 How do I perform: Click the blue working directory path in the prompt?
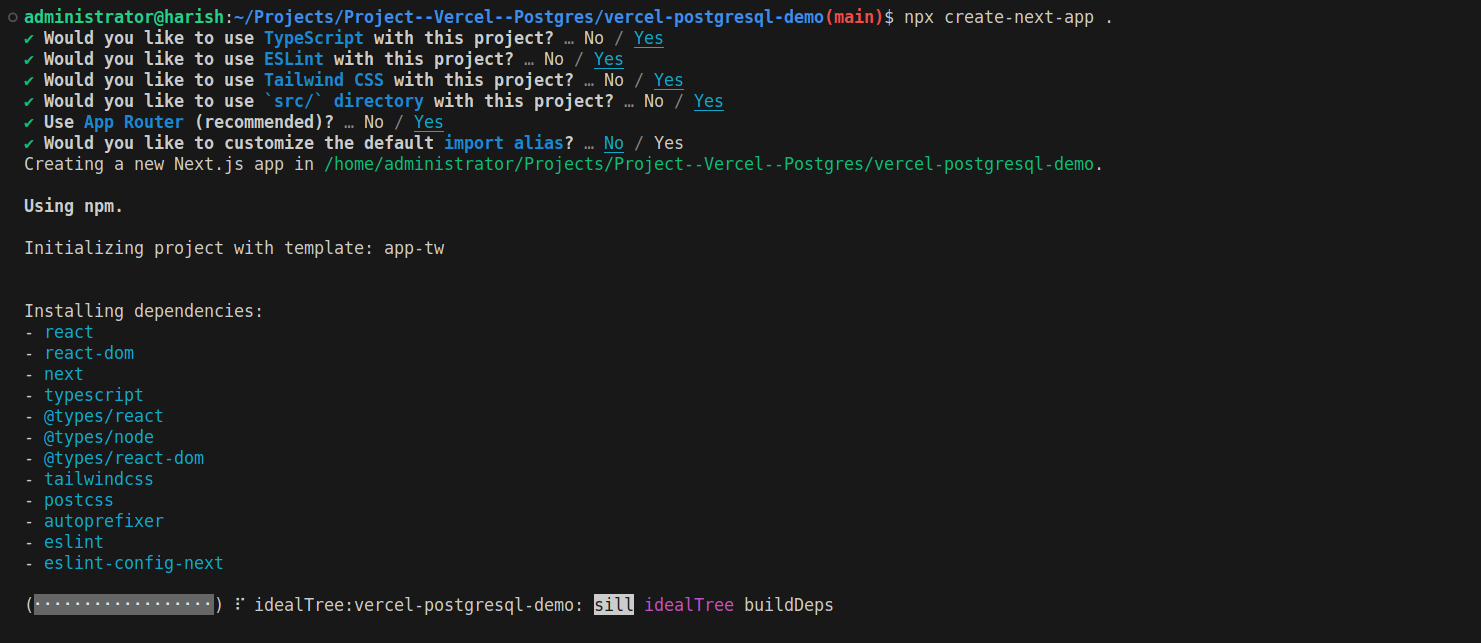point(529,17)
